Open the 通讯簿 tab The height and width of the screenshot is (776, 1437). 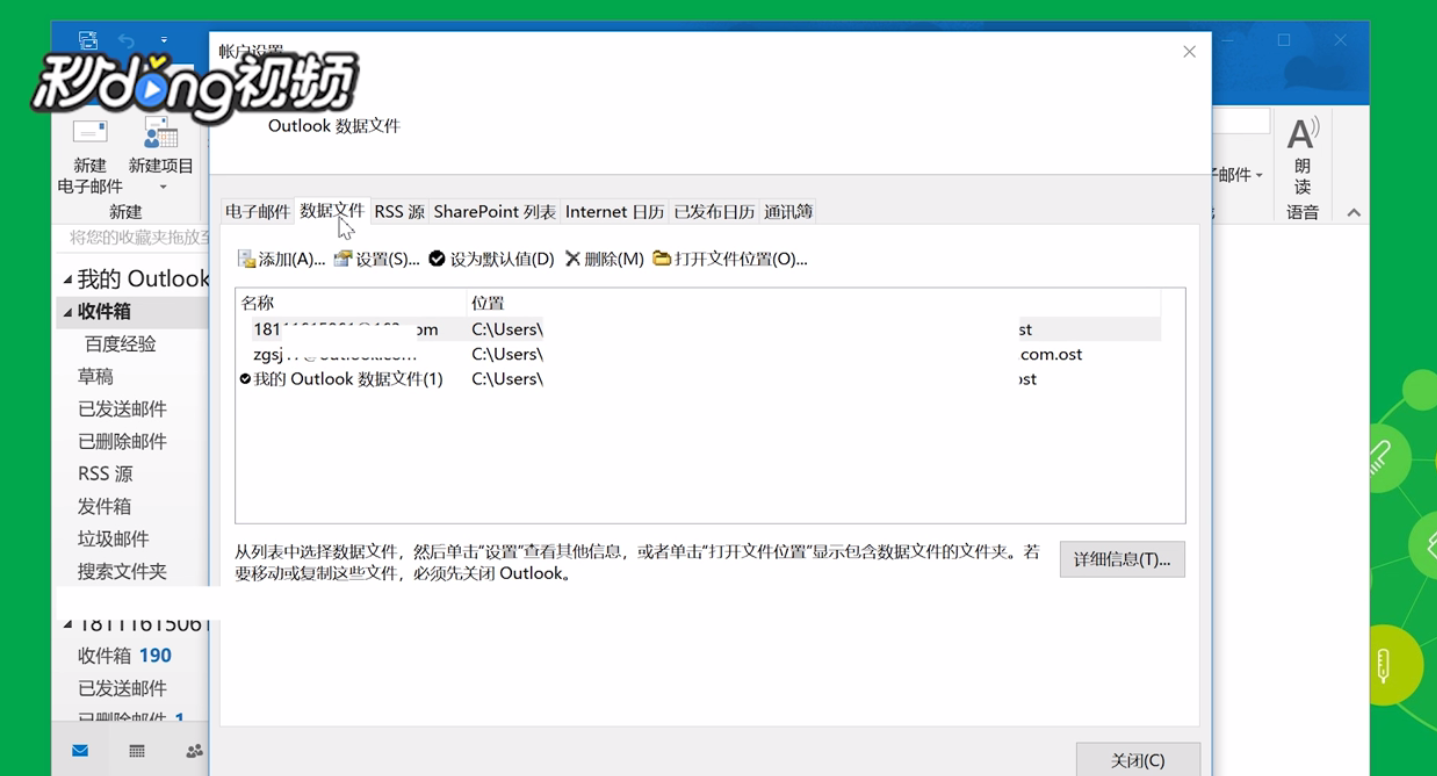[x=788, y=212]
